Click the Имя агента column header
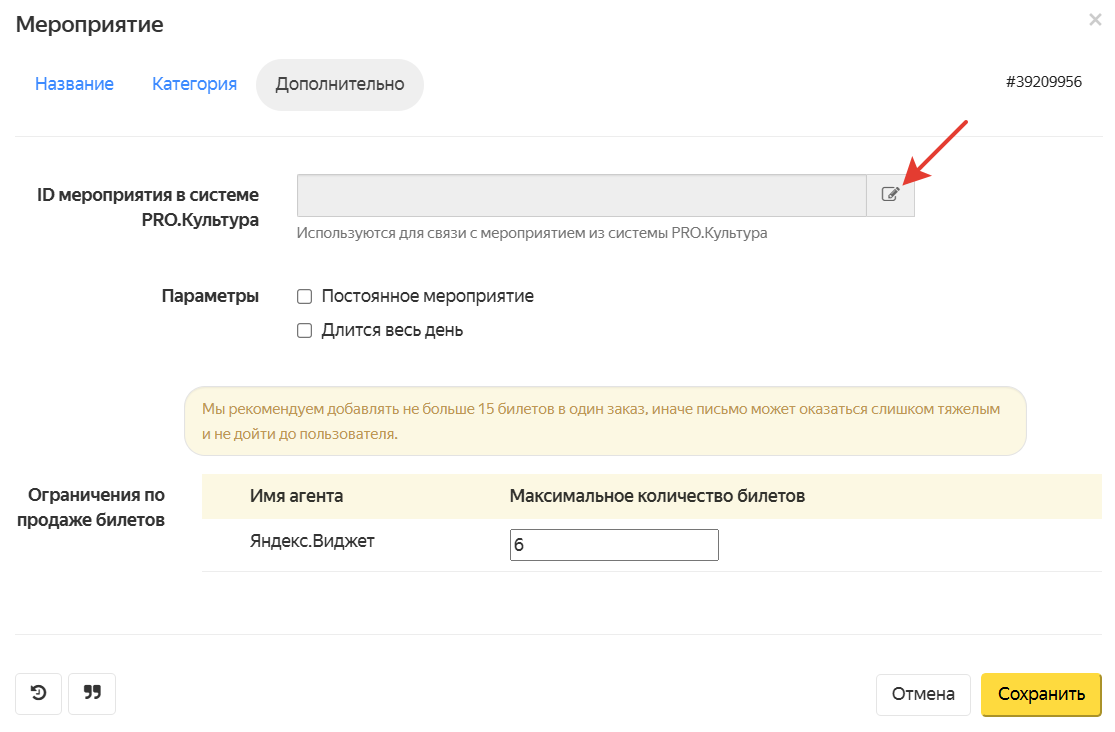 coord(296,496)
